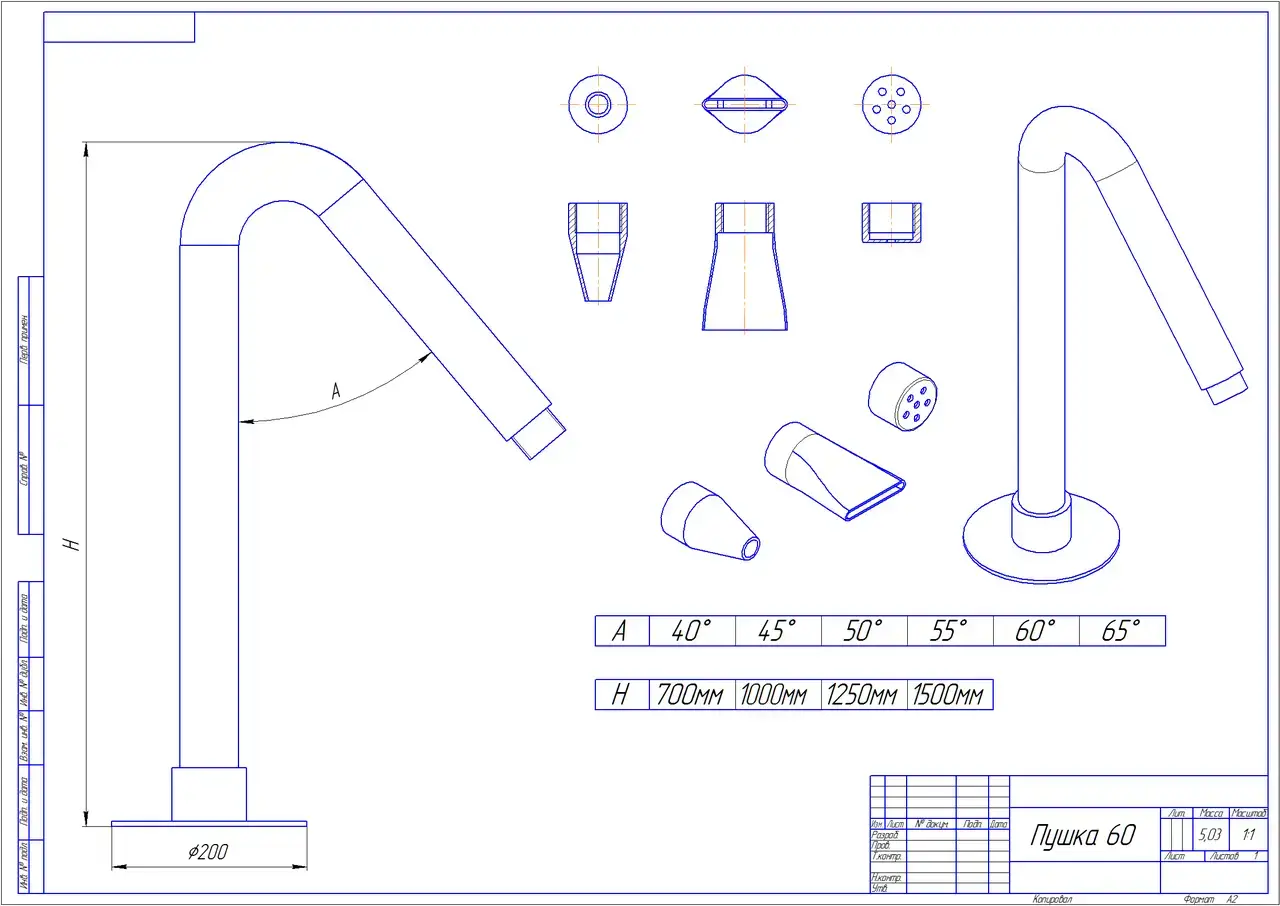Click the mass value 5,03 in title block
1280x906 pixels.
[x=1209, y=833]
